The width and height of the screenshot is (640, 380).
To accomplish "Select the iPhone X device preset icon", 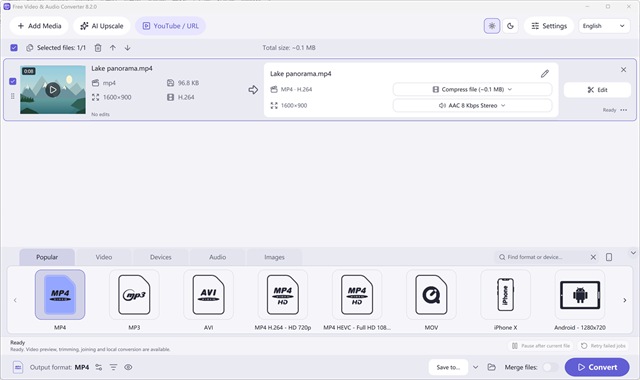I will coord(506,295).
